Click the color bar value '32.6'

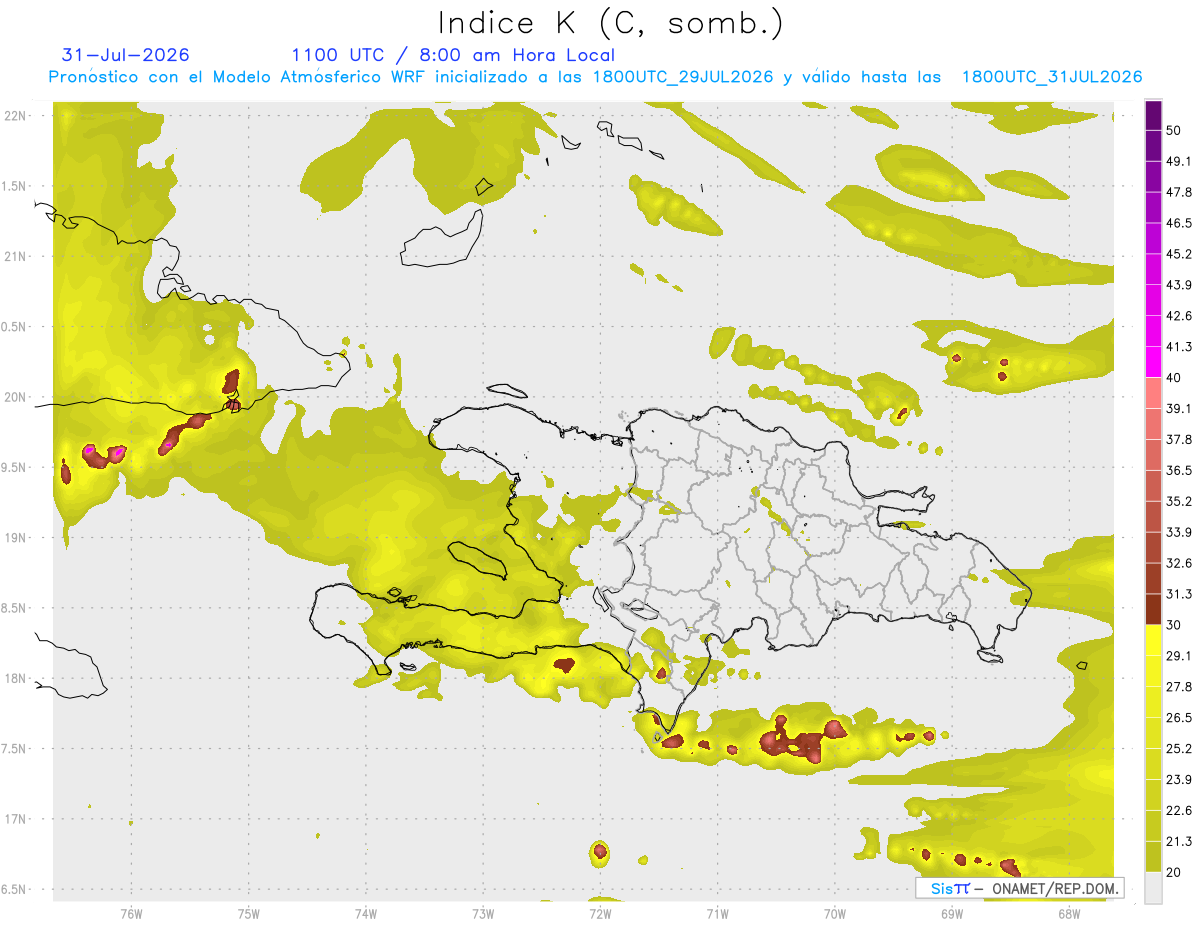(1178, 563)
